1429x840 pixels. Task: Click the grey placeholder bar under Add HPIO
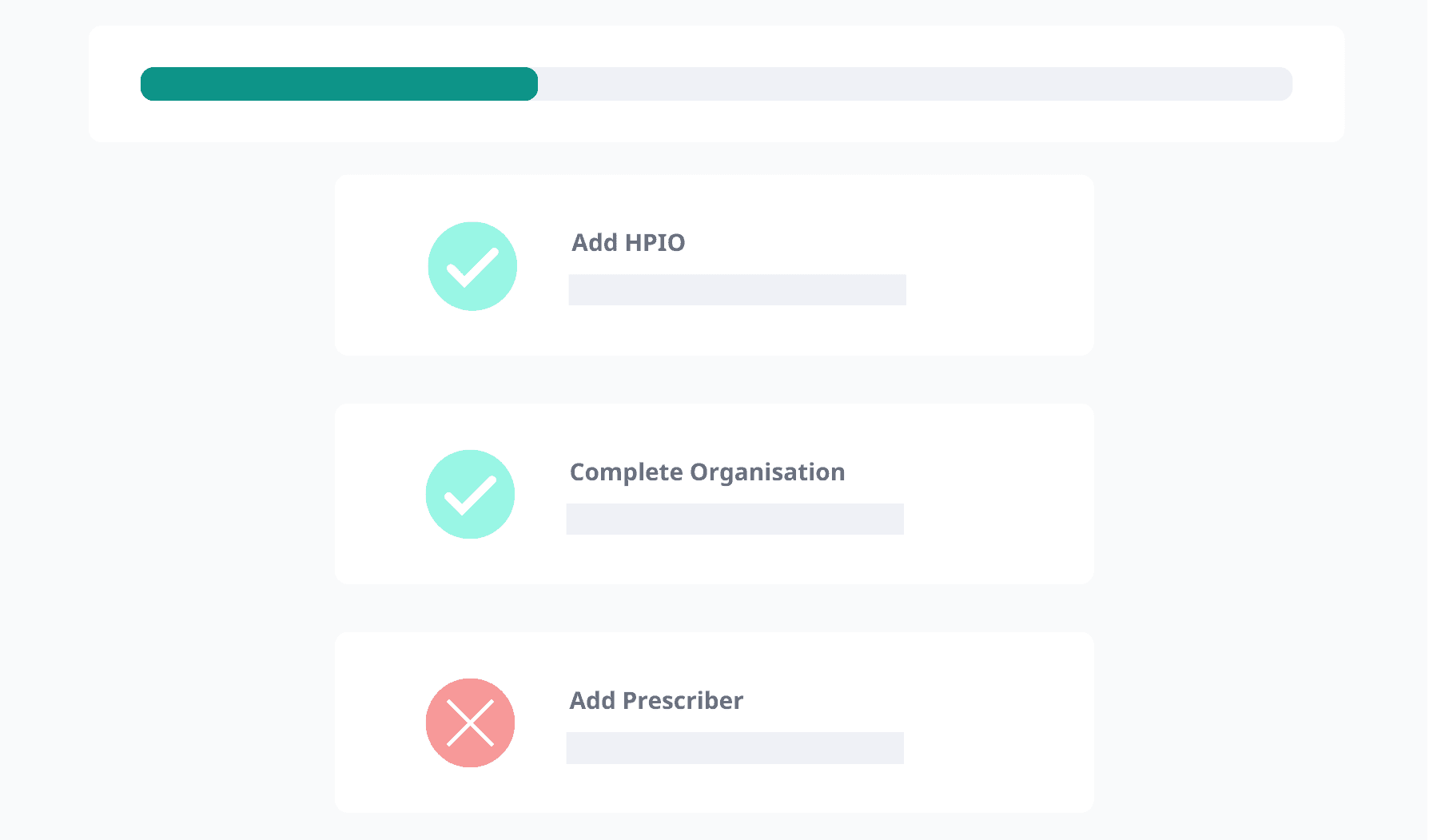[x=737, y=289]
